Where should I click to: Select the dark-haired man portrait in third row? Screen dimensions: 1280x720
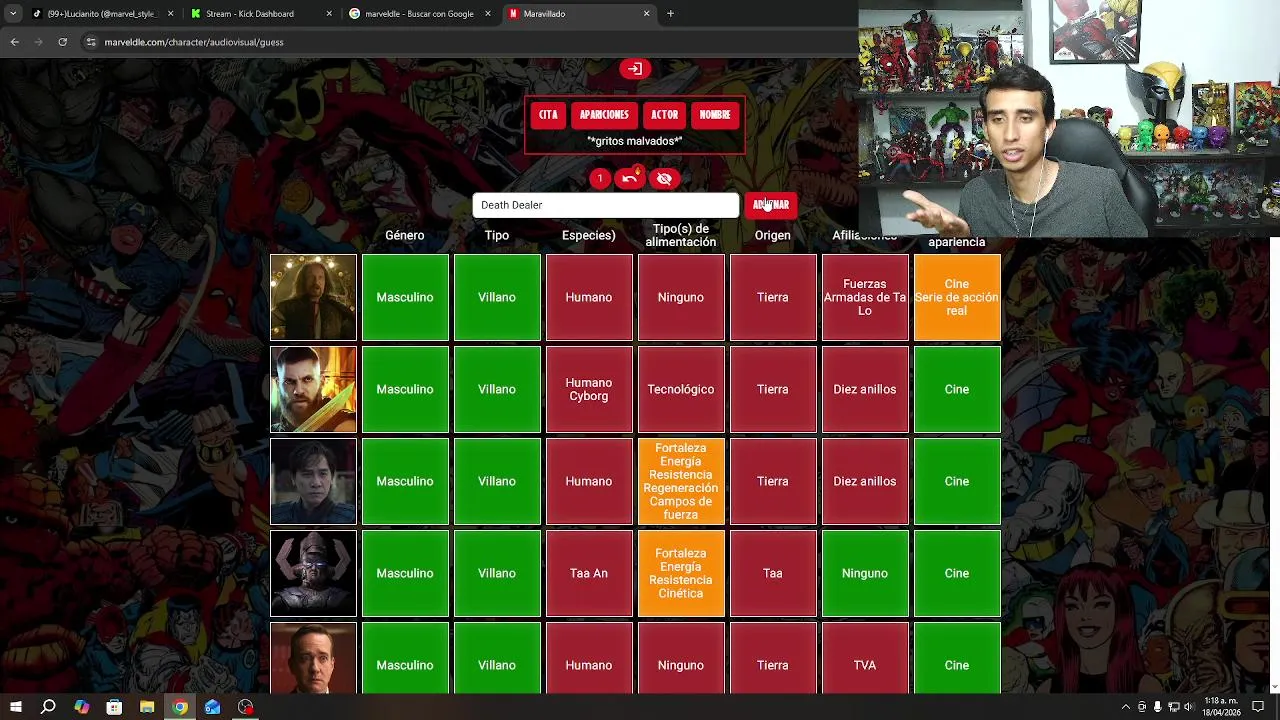click(313, 481)
